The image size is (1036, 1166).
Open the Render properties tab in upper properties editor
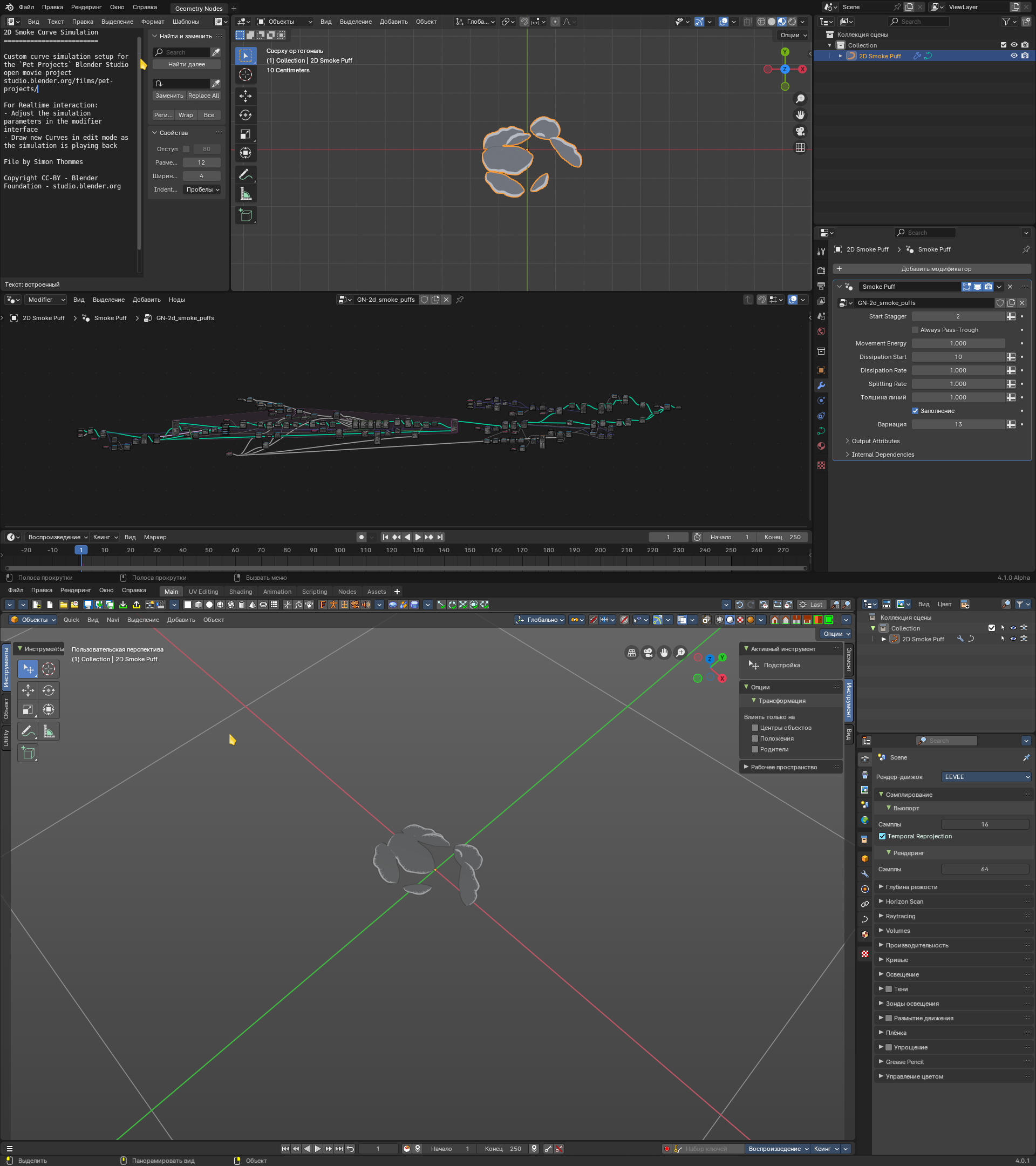(x=821, y=270)
